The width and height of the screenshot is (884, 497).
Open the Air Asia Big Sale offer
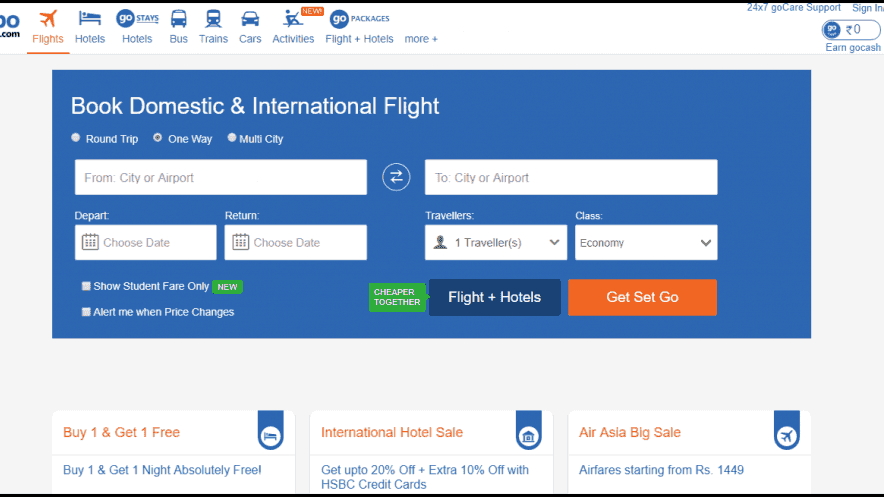pos(630,432)
